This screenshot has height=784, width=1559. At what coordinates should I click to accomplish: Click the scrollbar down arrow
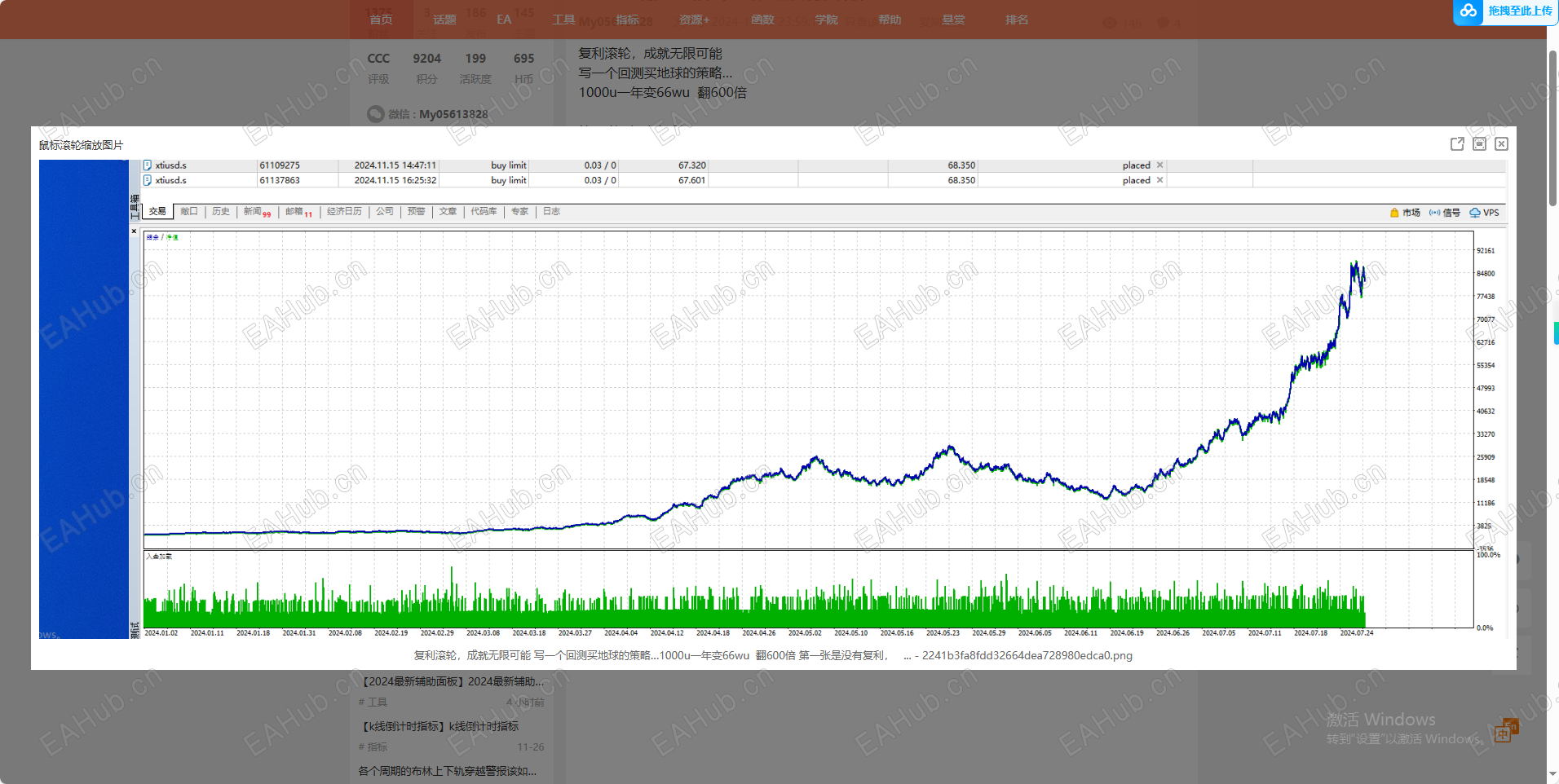click(x=1552, y=775)
